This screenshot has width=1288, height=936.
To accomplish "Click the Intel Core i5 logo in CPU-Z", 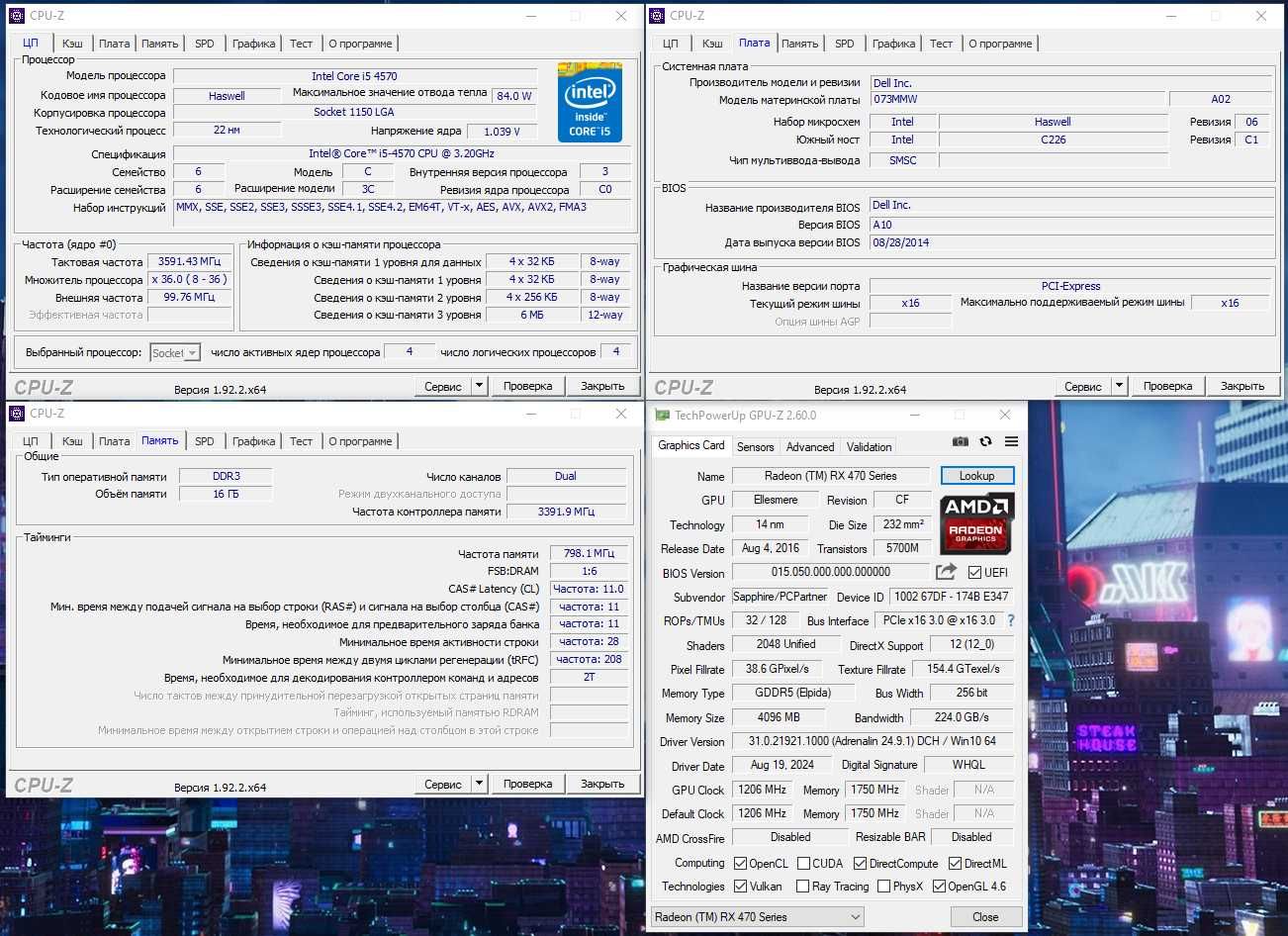I will click(x=590, y=102).
